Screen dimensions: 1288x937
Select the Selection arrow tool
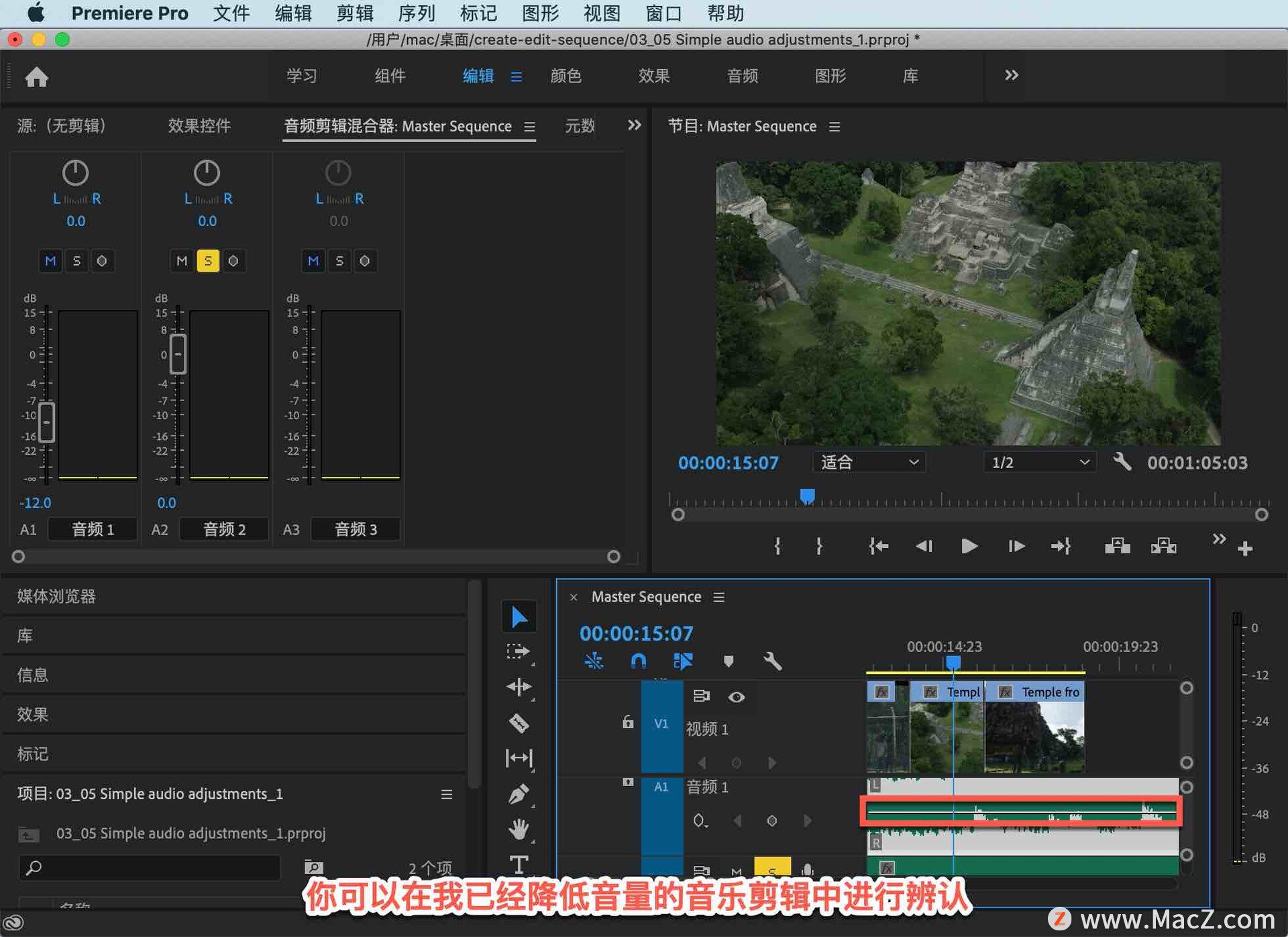[519, 616]
